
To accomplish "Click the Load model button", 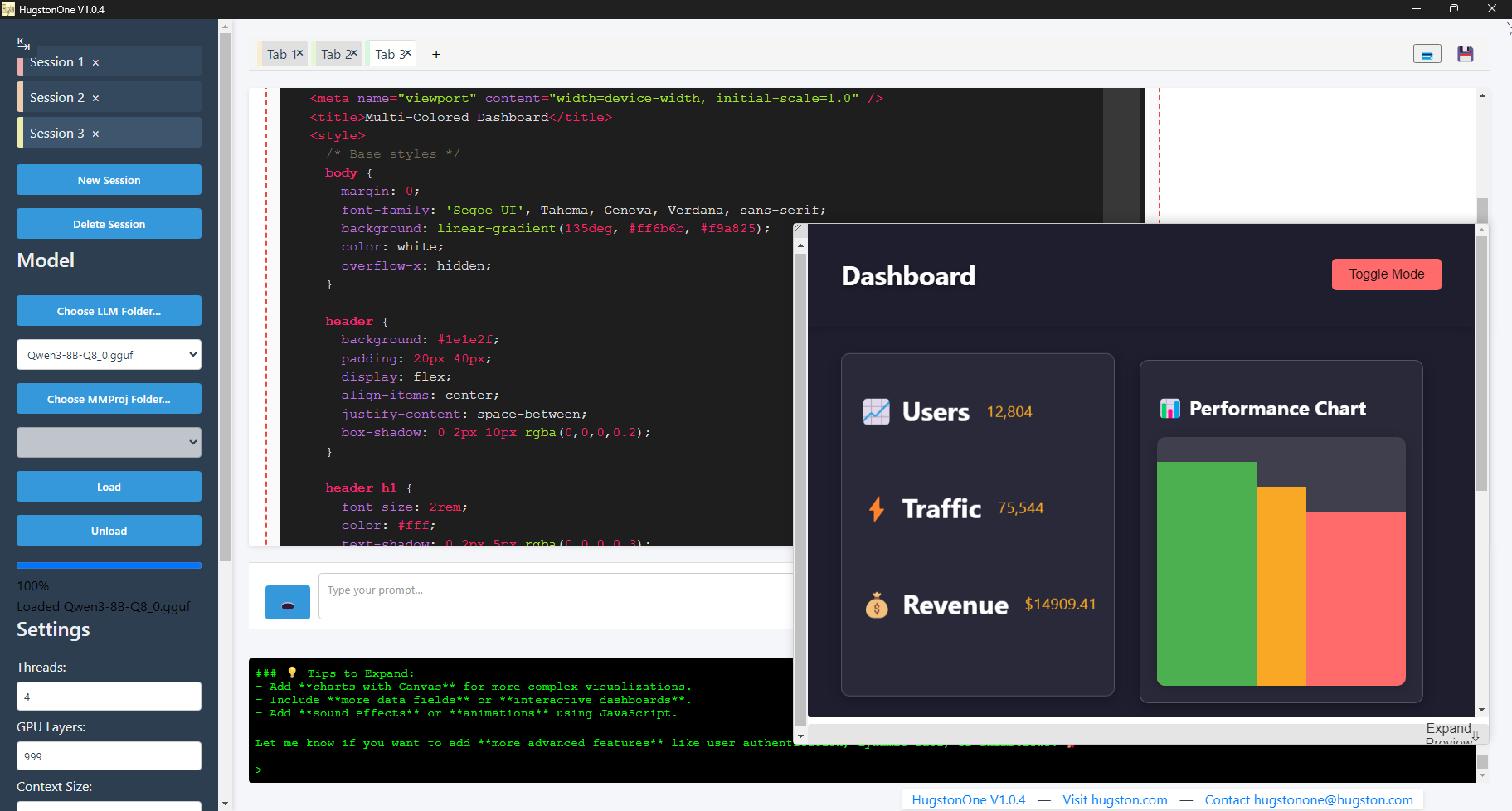I will [x=109, y=487].
